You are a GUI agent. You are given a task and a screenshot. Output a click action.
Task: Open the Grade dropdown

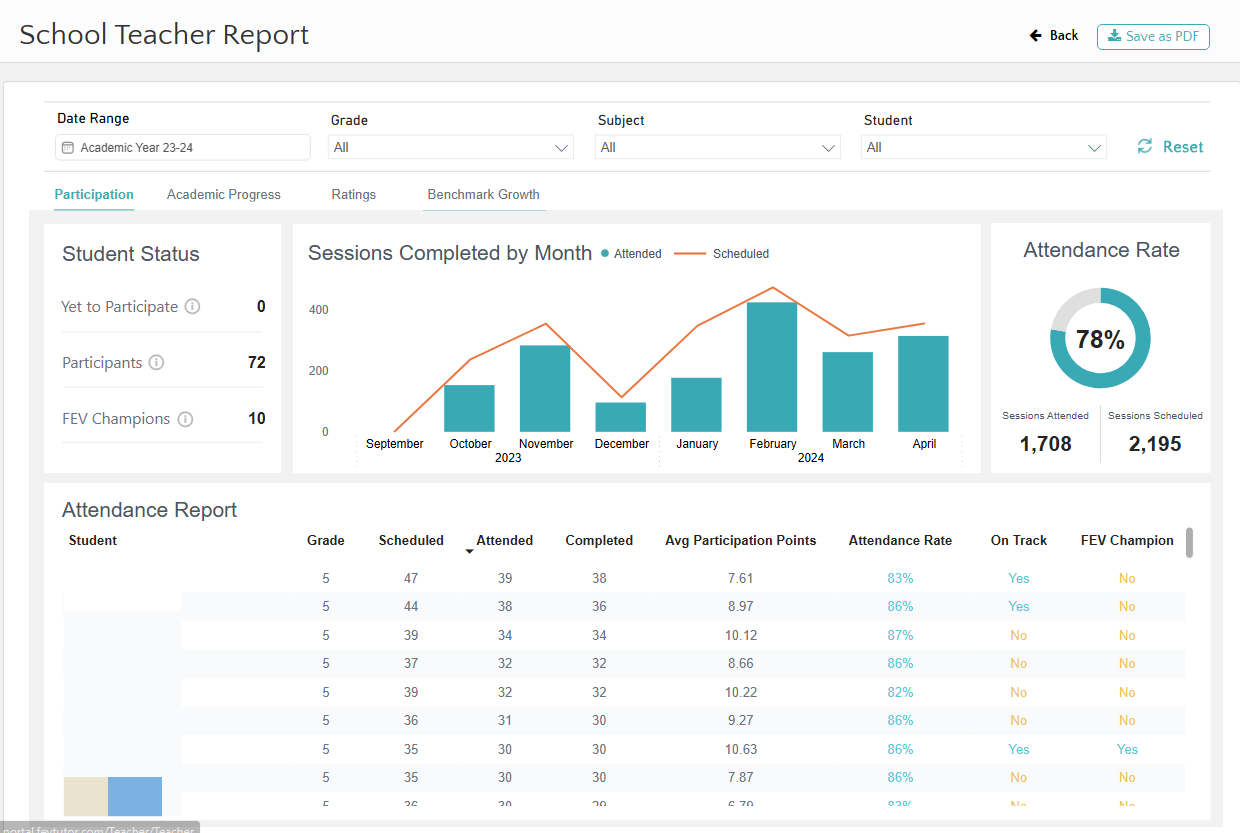coord(451,147)
